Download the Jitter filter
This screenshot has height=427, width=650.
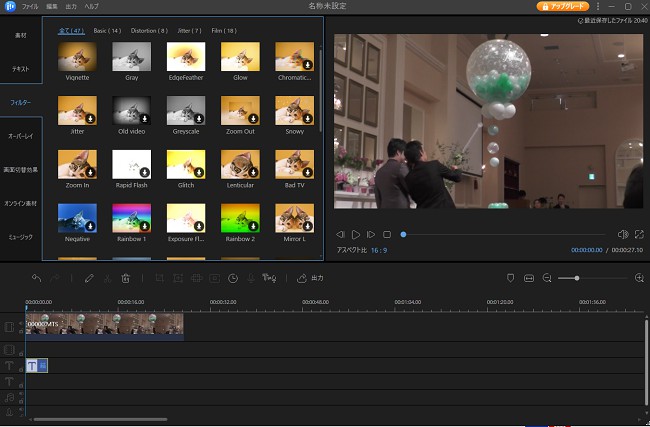(x=90, y=119)
